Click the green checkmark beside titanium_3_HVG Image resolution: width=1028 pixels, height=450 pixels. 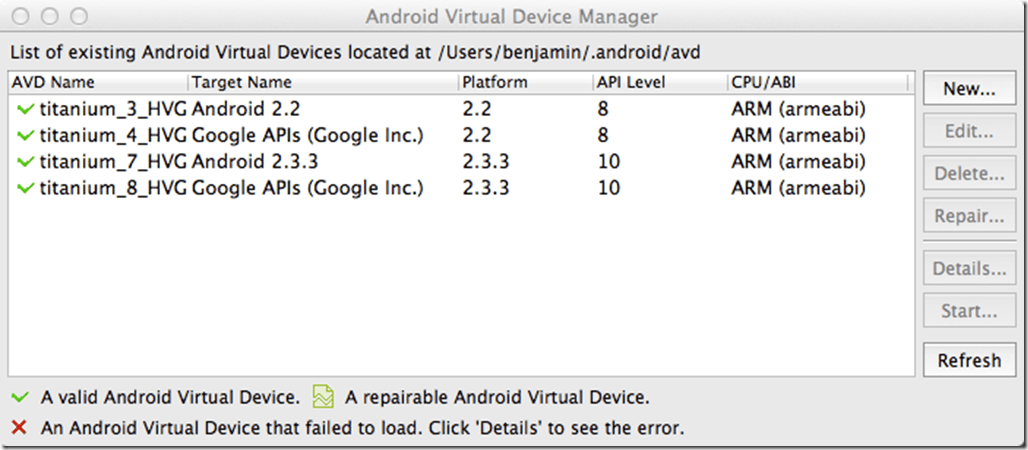25,109
